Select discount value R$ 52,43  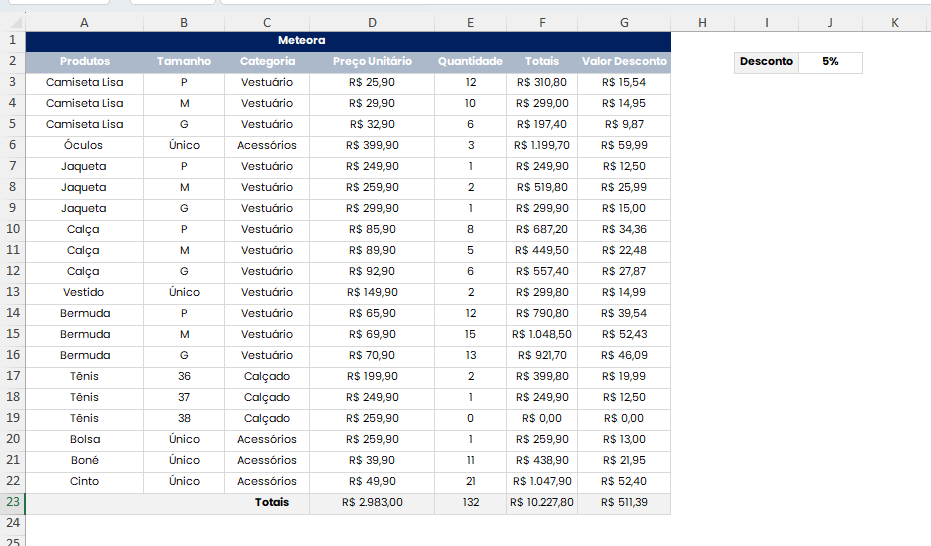[624, 334]
